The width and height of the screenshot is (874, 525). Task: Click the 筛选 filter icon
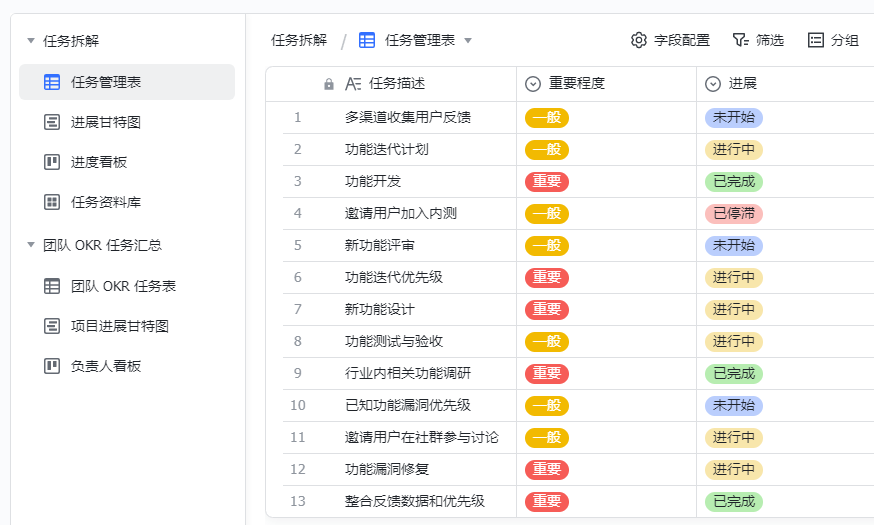740,40
